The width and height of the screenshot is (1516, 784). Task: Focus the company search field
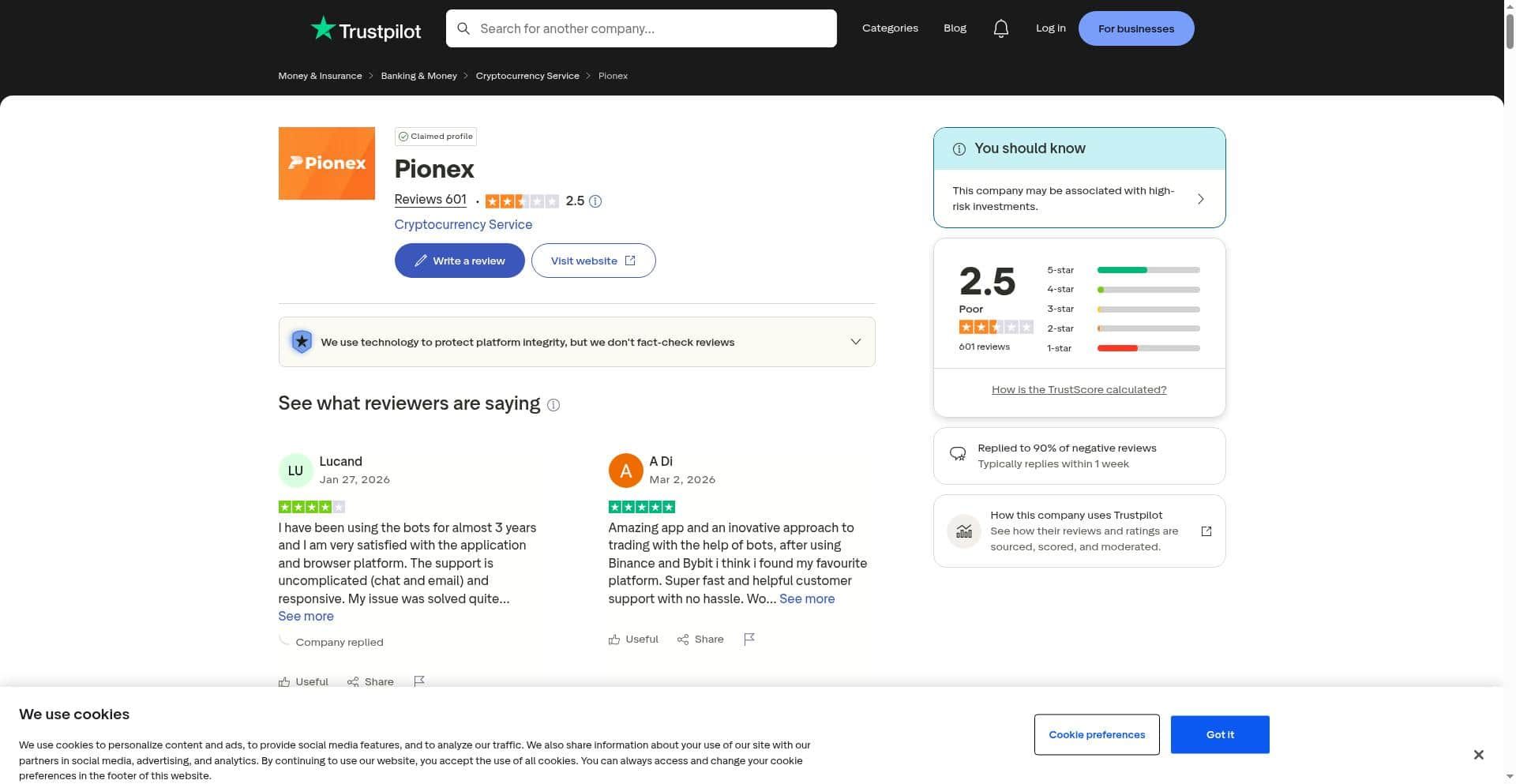pyautogui.click(x=641, y=28)
